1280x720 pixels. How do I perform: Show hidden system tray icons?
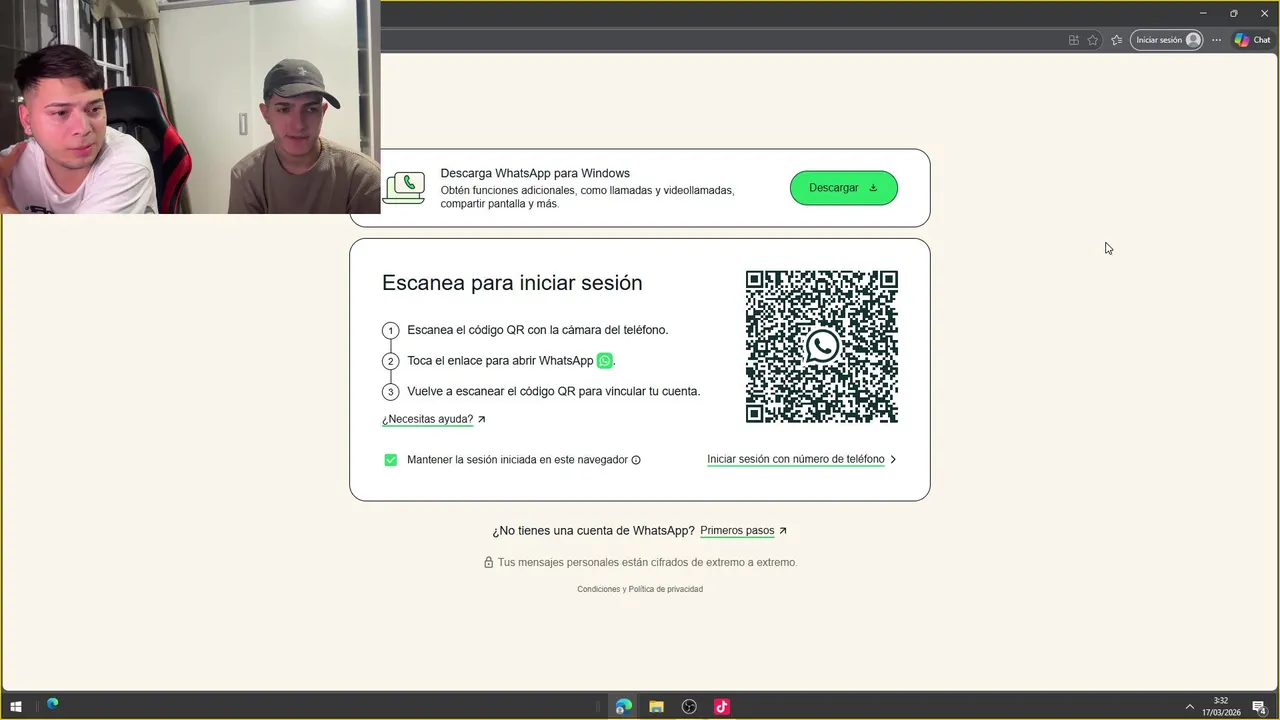[x=1190, y=707]
